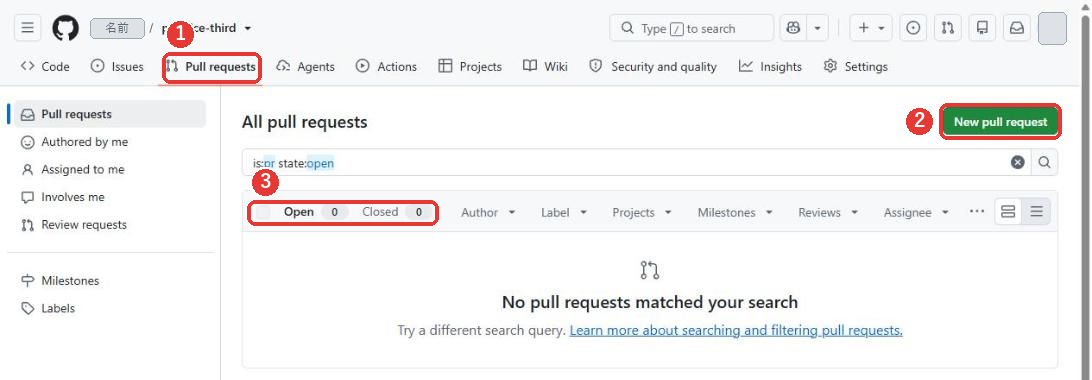Toggle the select-all checkbox in list header

(x=263, y=212)
